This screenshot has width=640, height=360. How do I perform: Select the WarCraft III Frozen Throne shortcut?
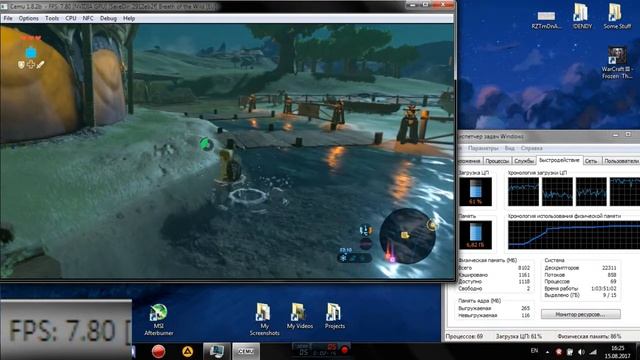(617, 62)
